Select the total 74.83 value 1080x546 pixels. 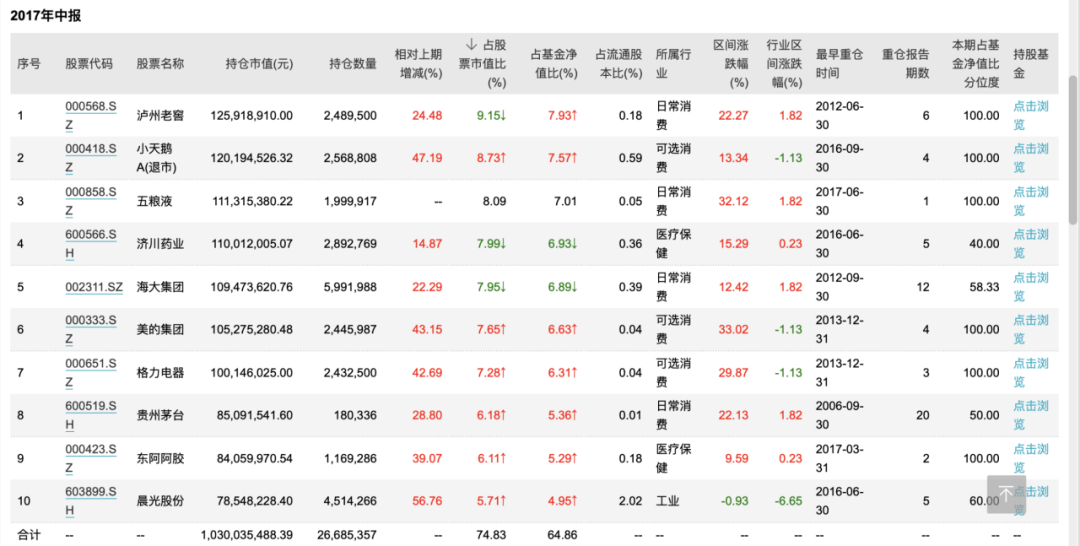point(491,534)
